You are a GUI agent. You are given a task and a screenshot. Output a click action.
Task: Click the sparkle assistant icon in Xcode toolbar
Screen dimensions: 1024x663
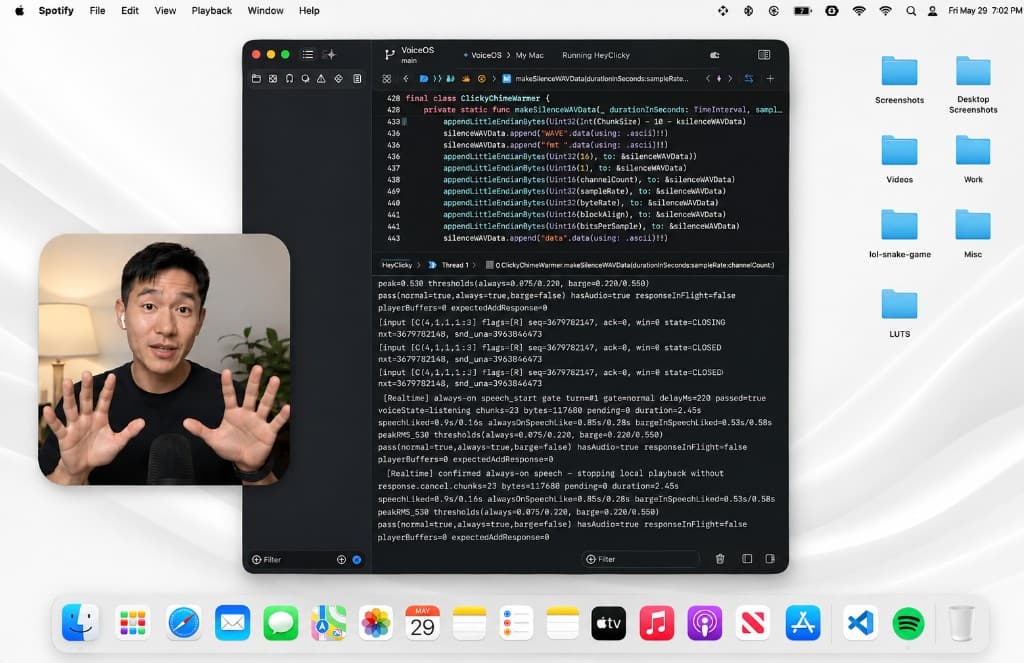pos(330,55)
